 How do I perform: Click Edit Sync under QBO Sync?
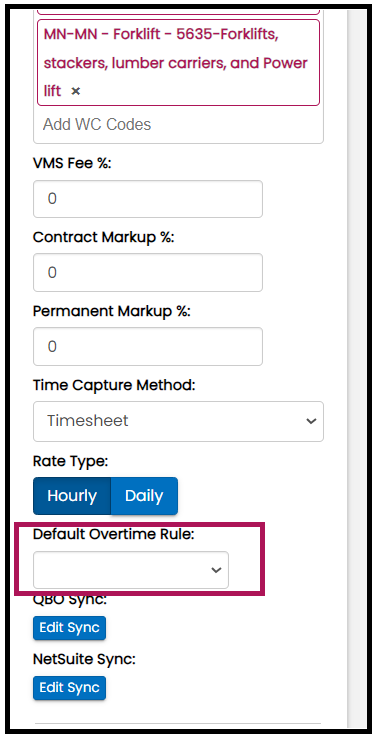click(69, 628)
